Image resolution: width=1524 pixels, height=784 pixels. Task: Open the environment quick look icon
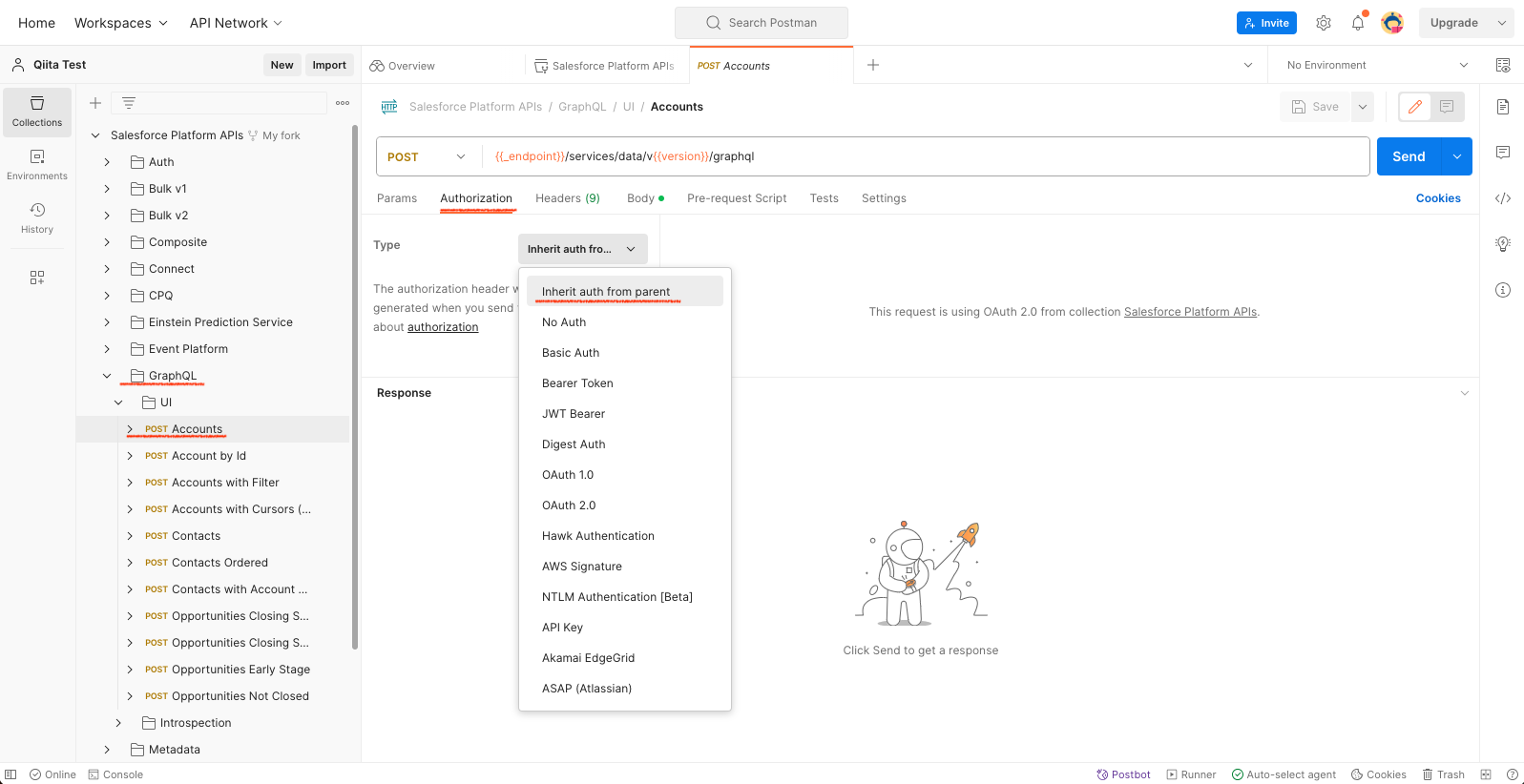[1503, 65]
